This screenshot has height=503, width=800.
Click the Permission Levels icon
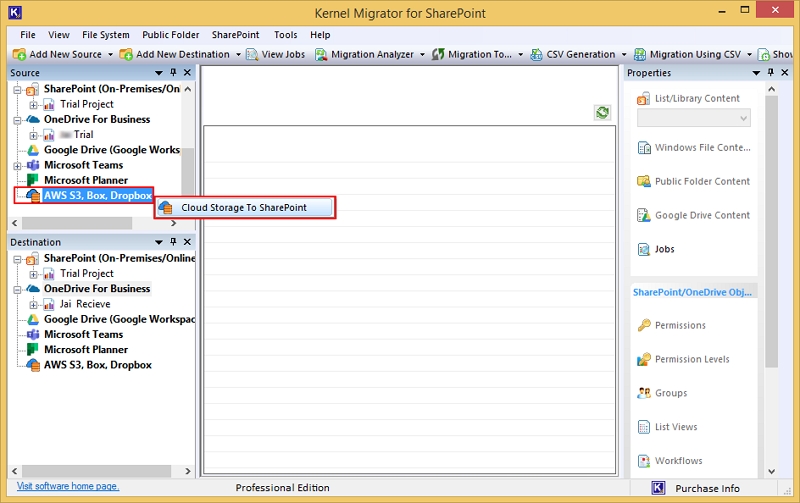click(x=644, y=359)
